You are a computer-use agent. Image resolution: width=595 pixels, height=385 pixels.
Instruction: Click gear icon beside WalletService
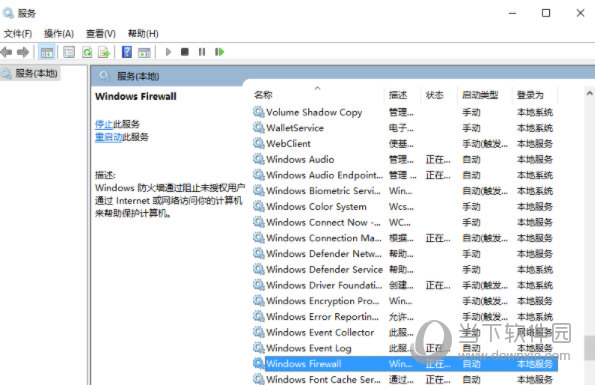click(259, 128)
